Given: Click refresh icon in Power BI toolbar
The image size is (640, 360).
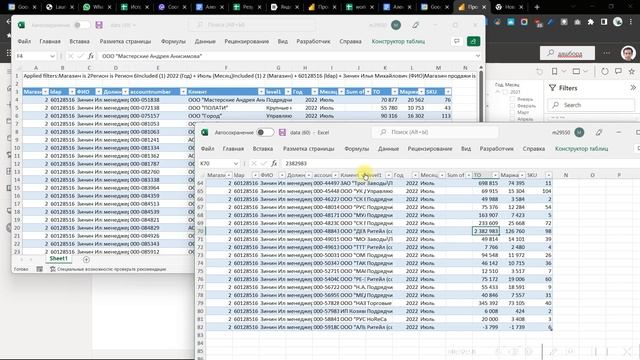Looking at the screenshot, I should click(604, 71).
